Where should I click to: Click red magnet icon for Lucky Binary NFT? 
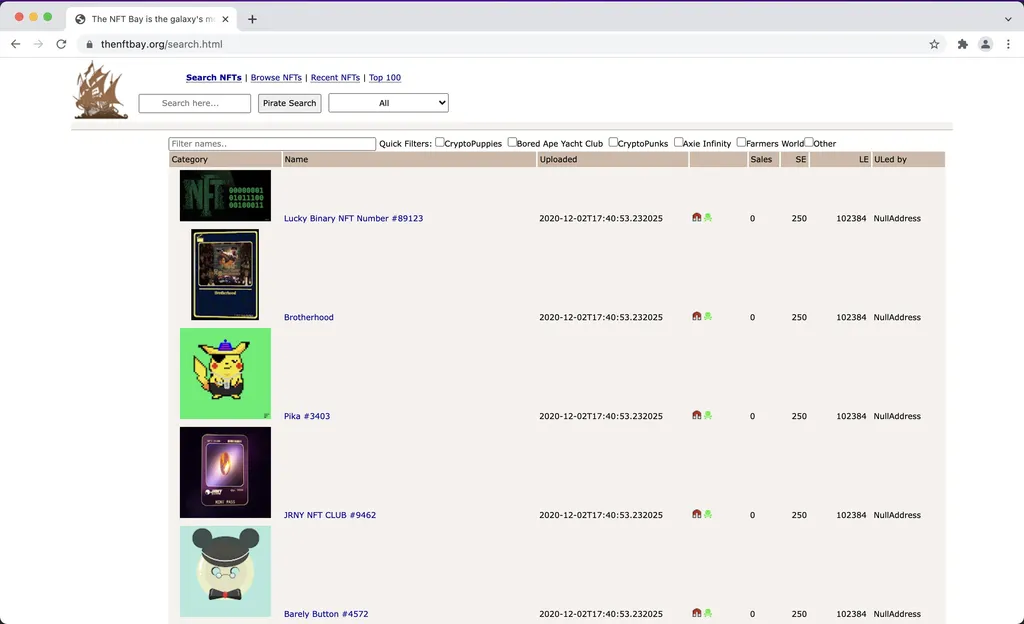click(697, 217)
